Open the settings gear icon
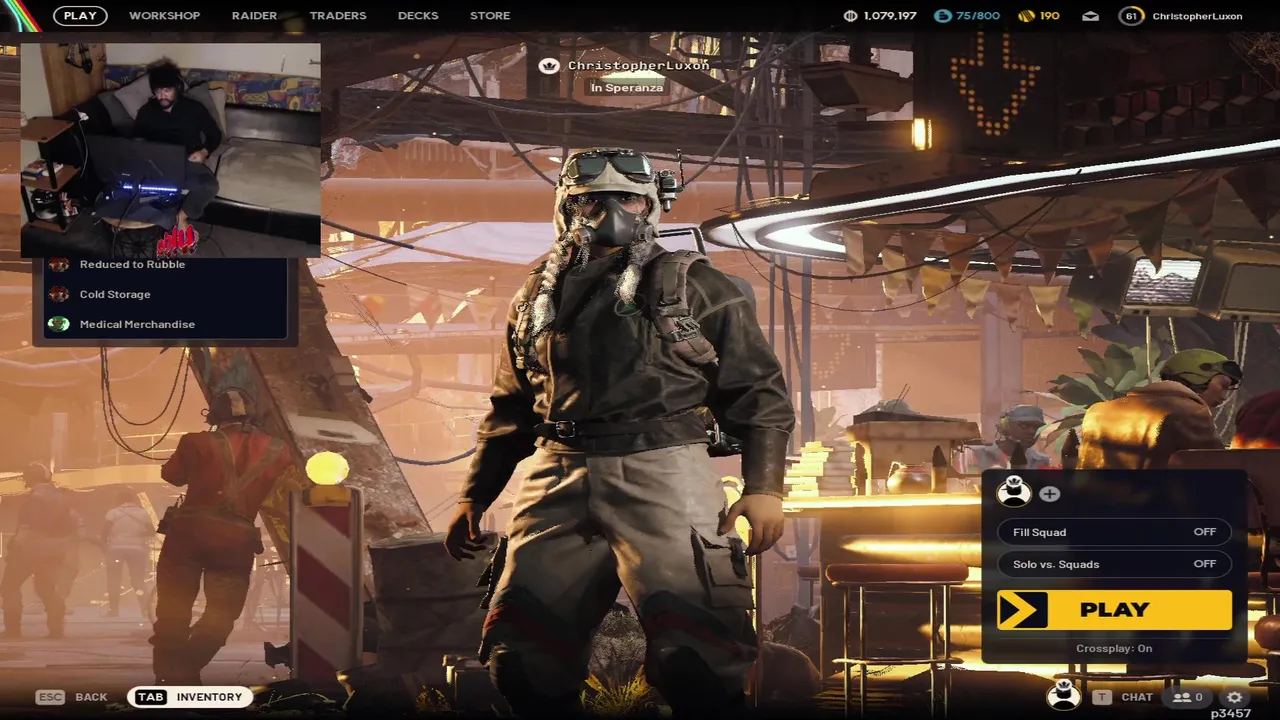The image size is (1280, 720). tap(1235, 697)
